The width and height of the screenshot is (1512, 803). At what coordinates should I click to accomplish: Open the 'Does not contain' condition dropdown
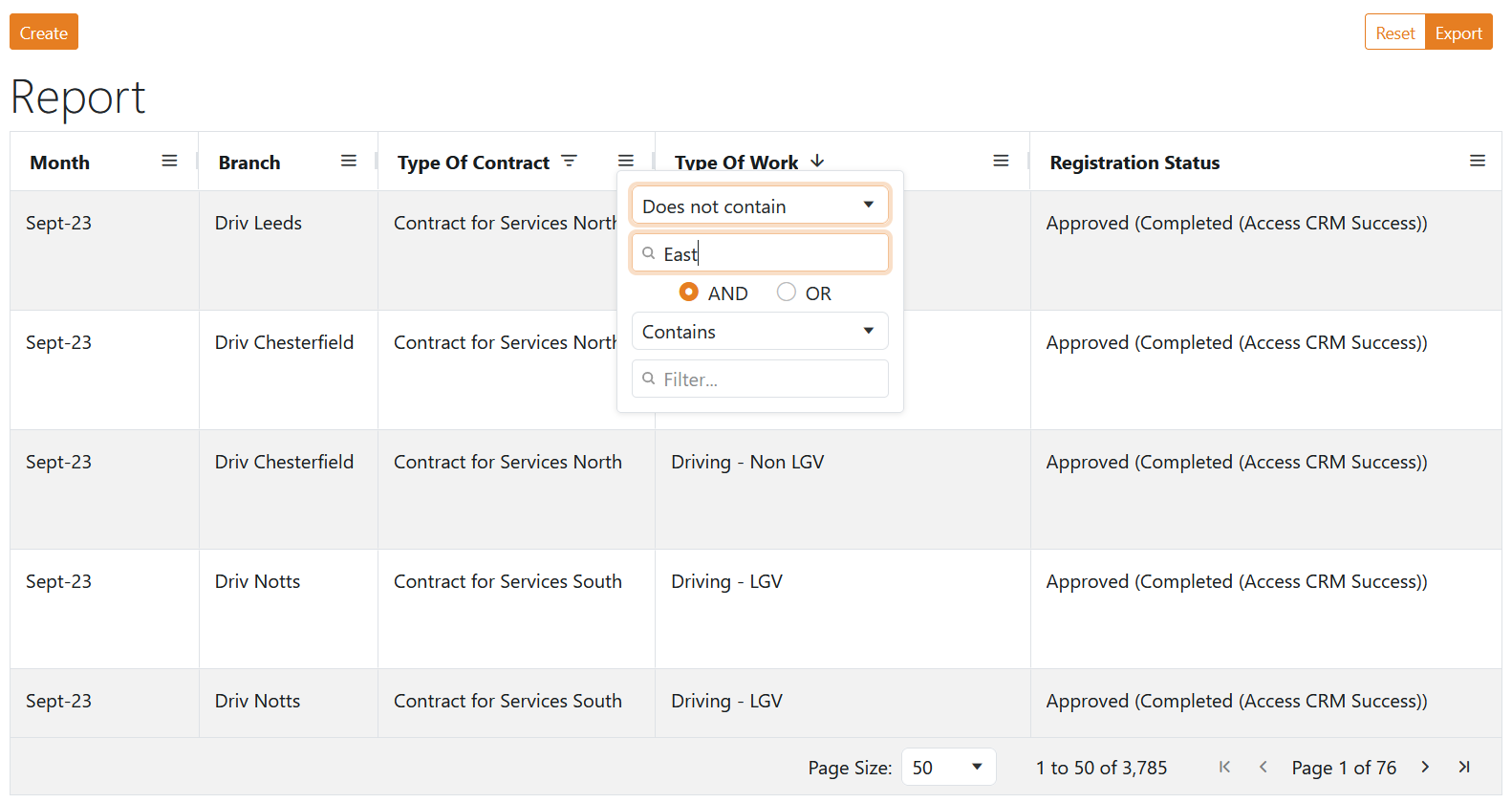[x=760, y=206]
